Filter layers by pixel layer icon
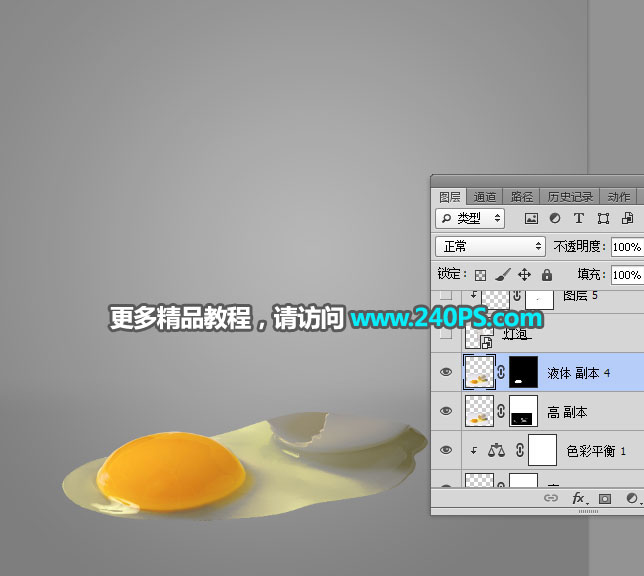 coord(531,219)
